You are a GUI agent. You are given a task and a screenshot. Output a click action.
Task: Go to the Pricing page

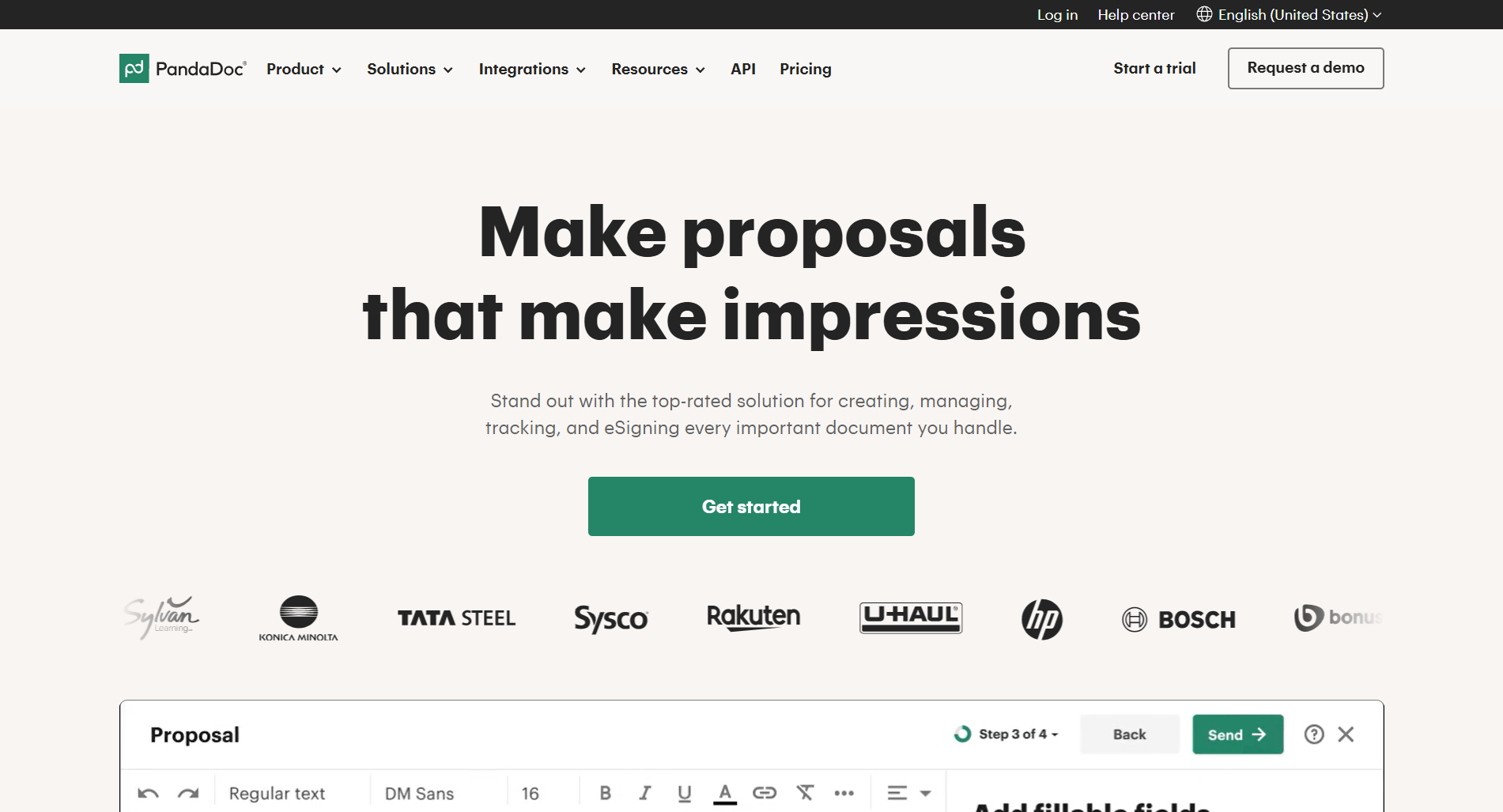805,69
